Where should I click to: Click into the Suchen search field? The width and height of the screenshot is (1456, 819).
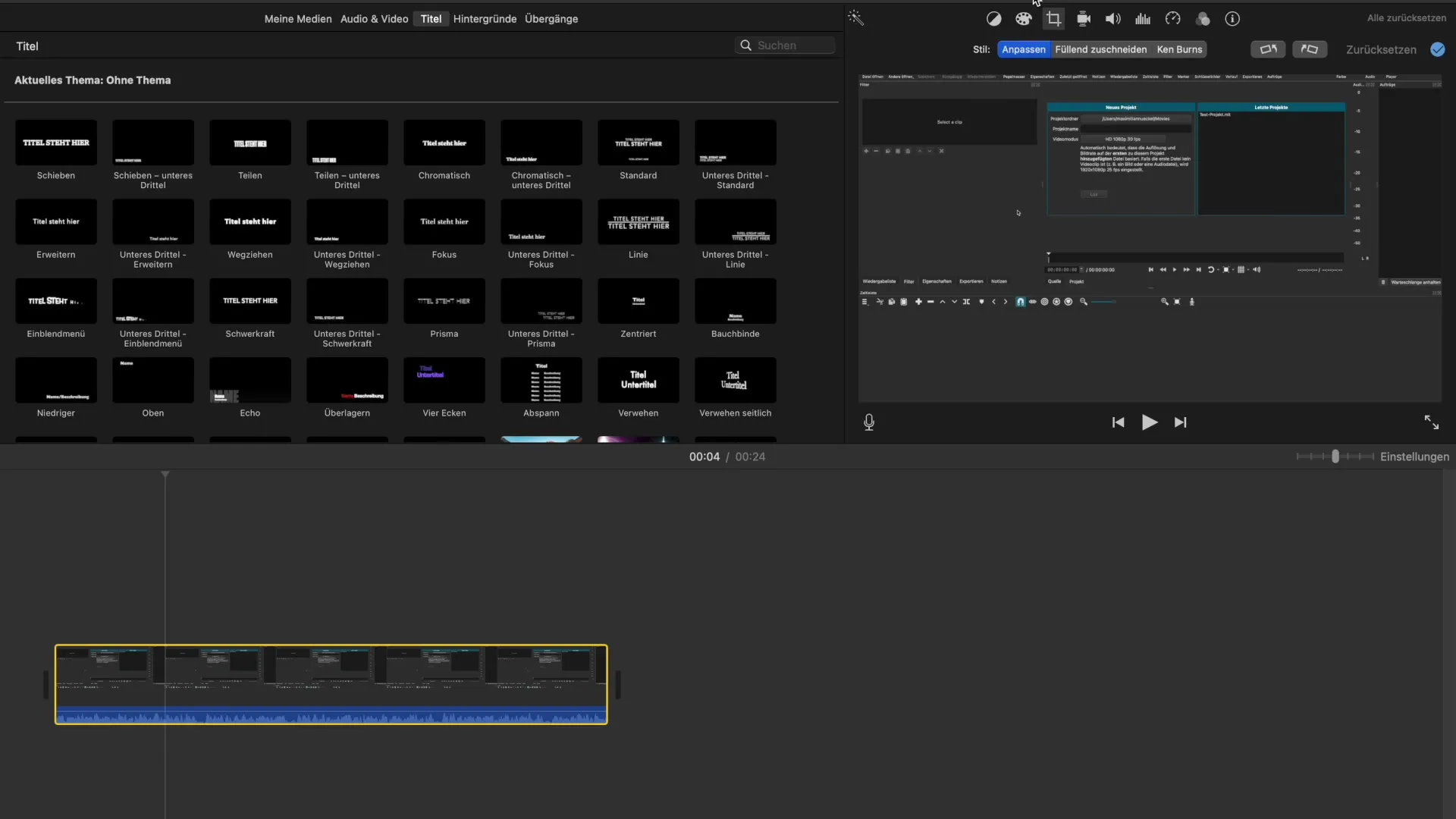785,45
